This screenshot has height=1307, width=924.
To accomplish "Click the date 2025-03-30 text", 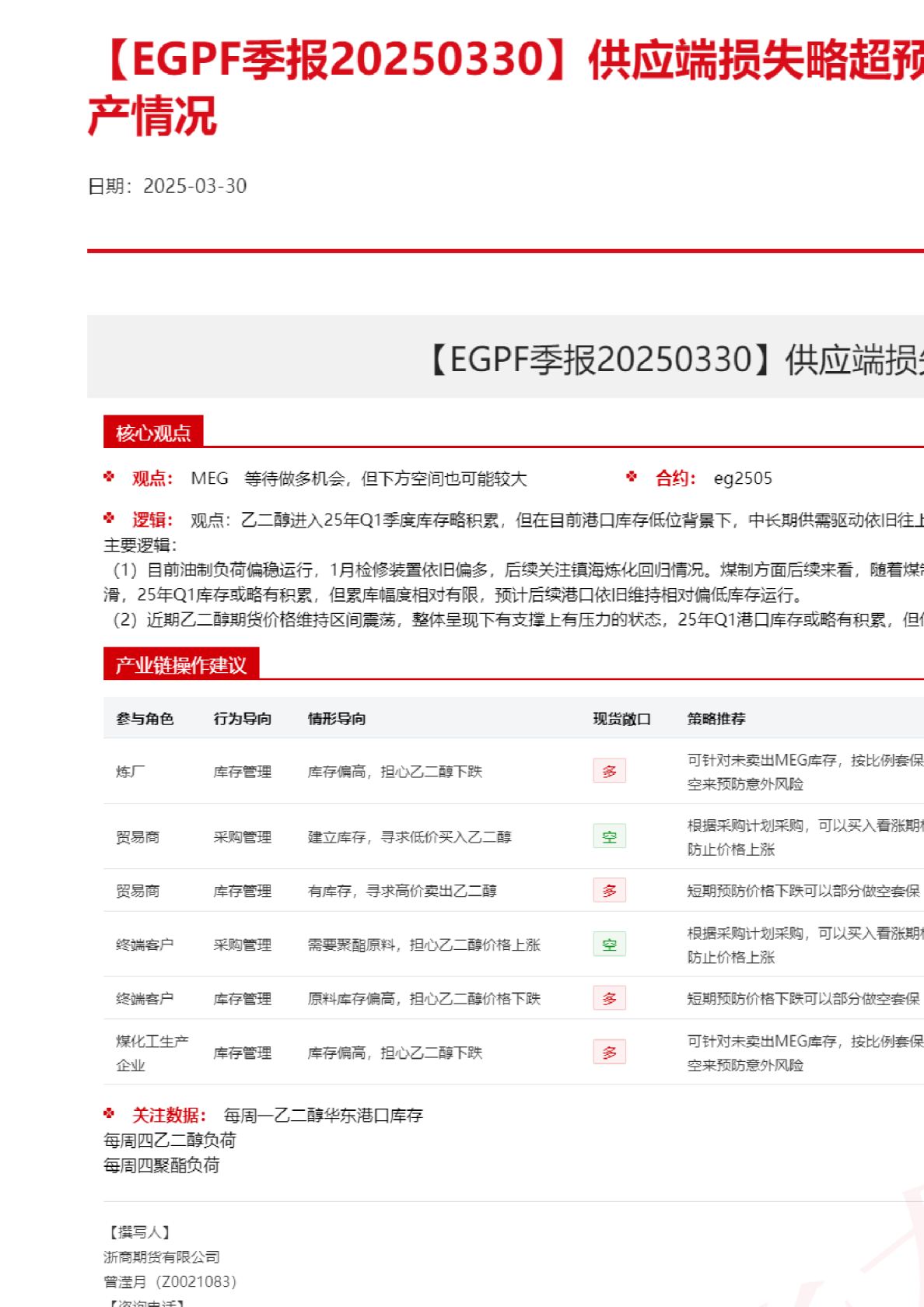I will coord(194,186).
